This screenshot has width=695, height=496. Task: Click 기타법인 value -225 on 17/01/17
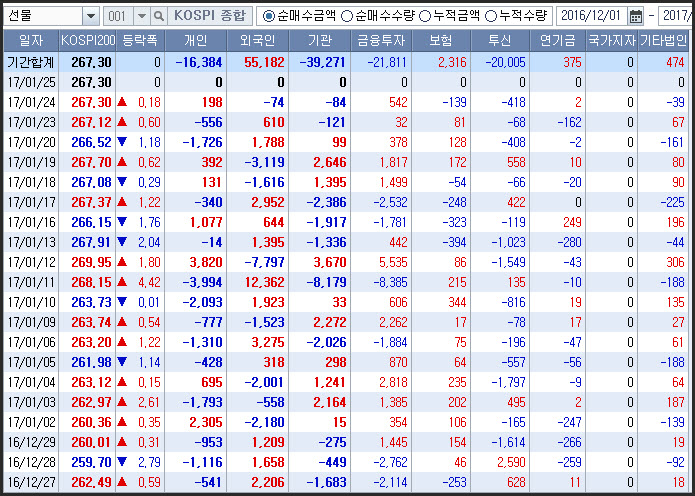673,203
